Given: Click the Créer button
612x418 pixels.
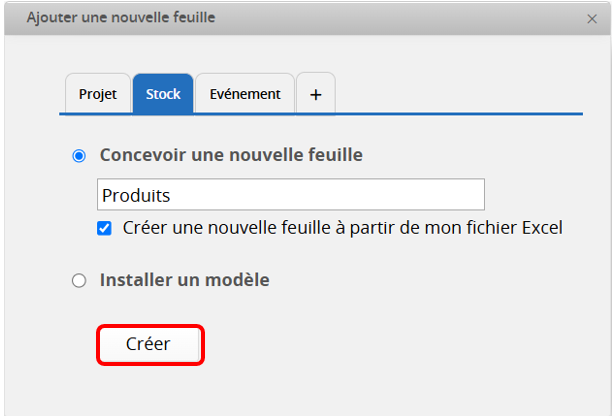Looking at the screenshot, I should click(150, 344).
